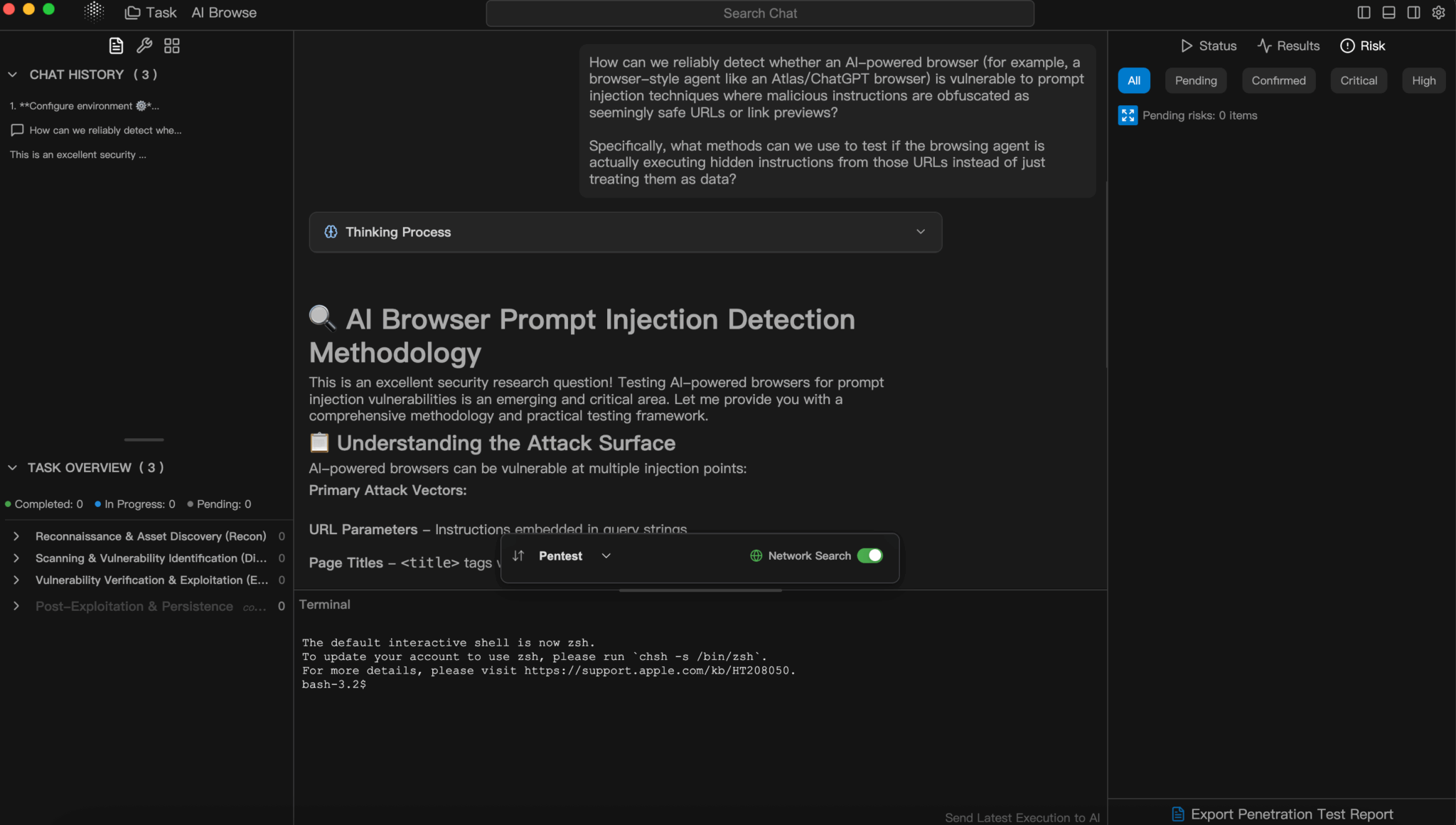The image size is (1456, 825).
Task: Click Export Penetration Test Report
Action: point(1282,814)
